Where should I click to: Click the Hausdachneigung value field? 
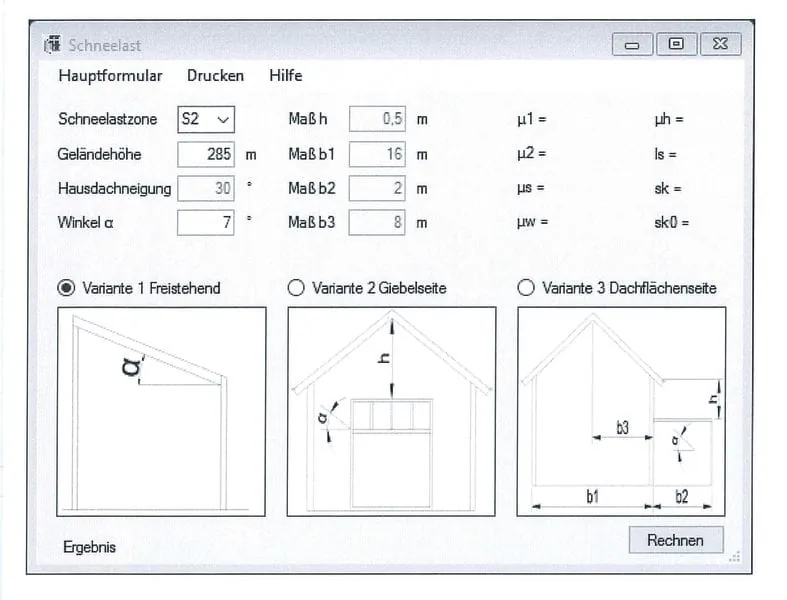pos(206,188)
